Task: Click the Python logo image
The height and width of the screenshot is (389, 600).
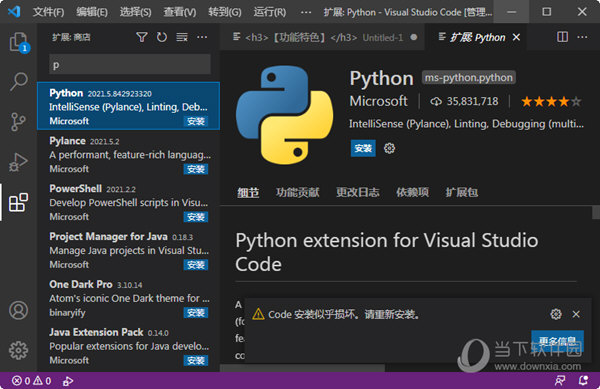Action: (x=285, y=115)
